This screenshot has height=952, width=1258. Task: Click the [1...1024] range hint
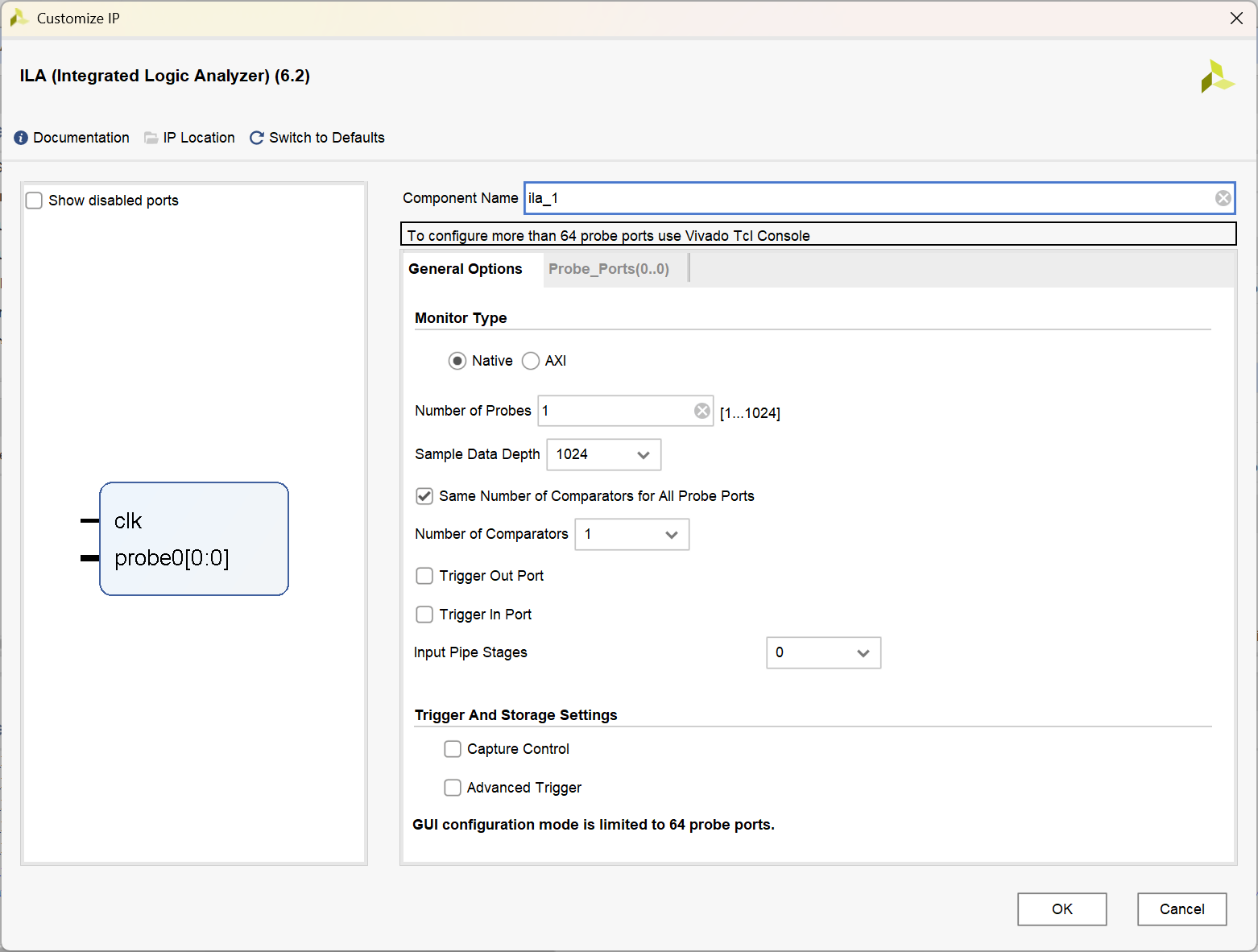(x=750, y=413)
